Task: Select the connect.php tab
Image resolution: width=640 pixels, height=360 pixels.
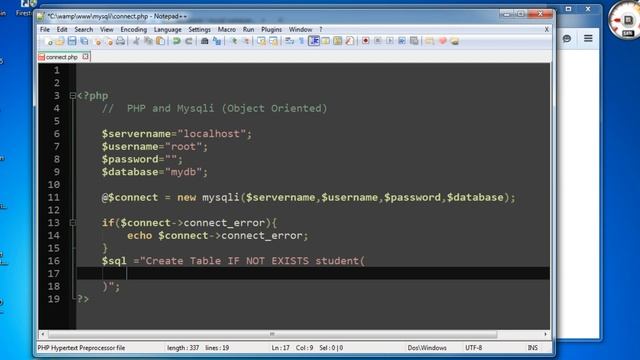Action: 61,57
